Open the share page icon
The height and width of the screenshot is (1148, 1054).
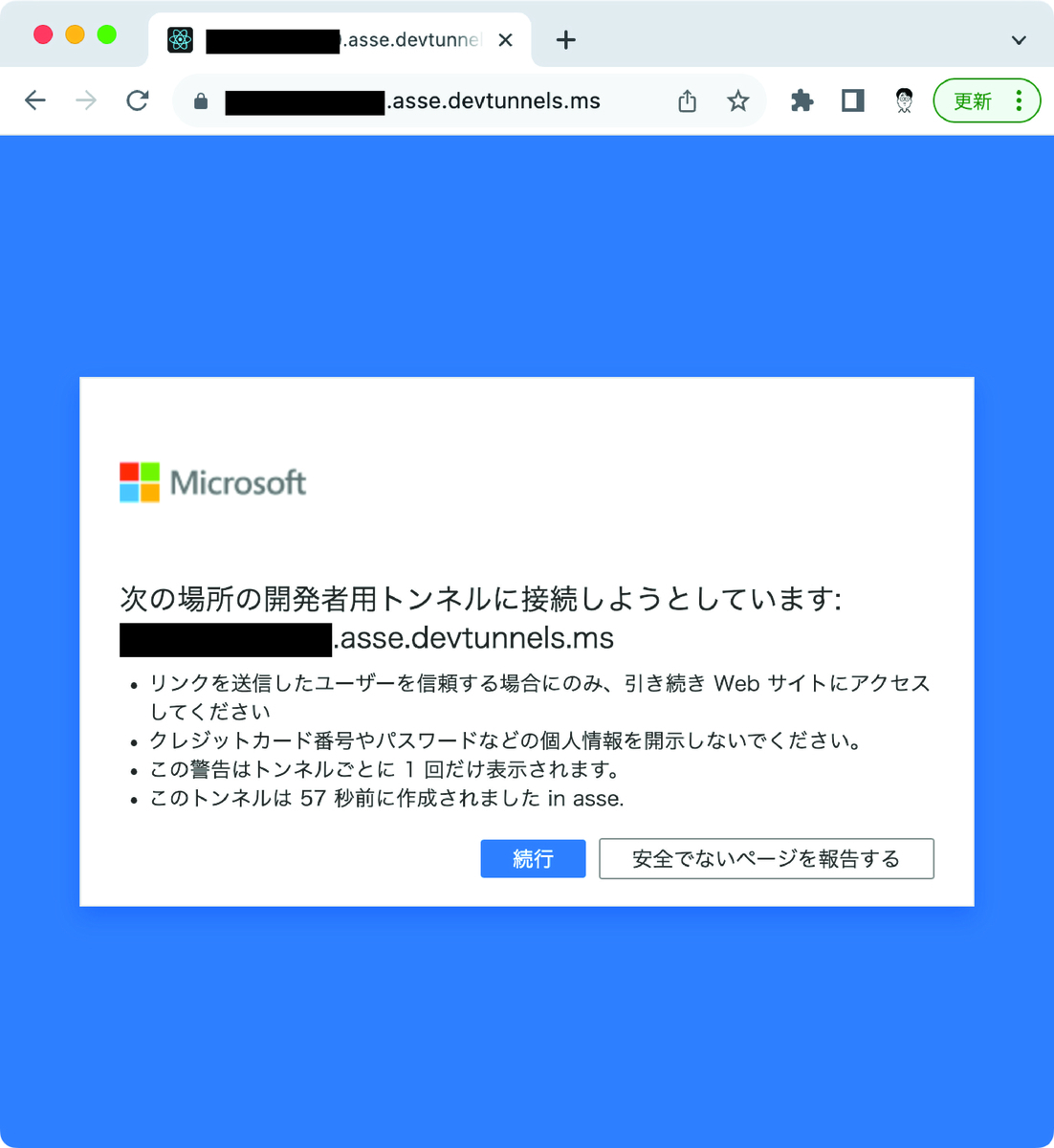(x=687, y=100)
